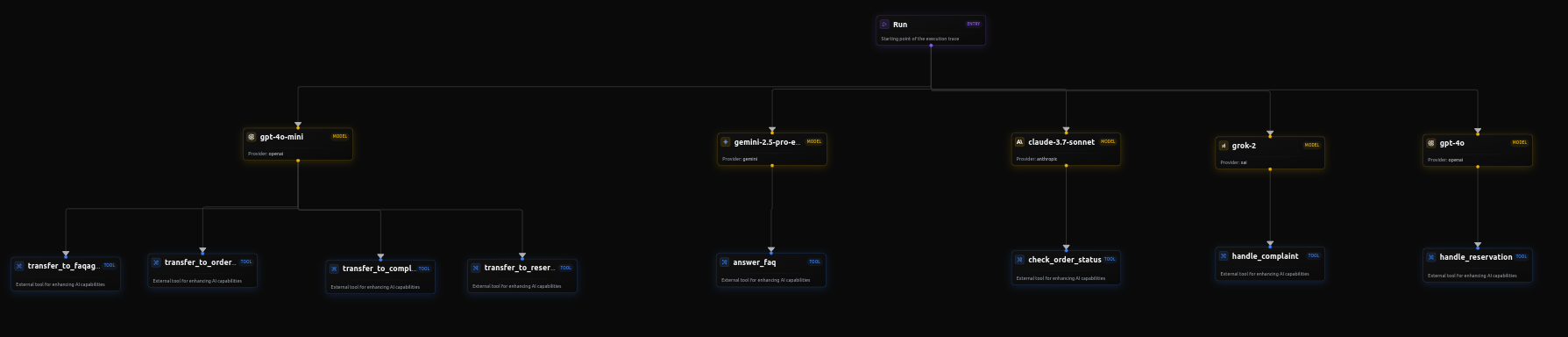Click the OpenAI icon on gpt-4o node
Viewport: 1568px width, 337px height.
[1431, 143]
